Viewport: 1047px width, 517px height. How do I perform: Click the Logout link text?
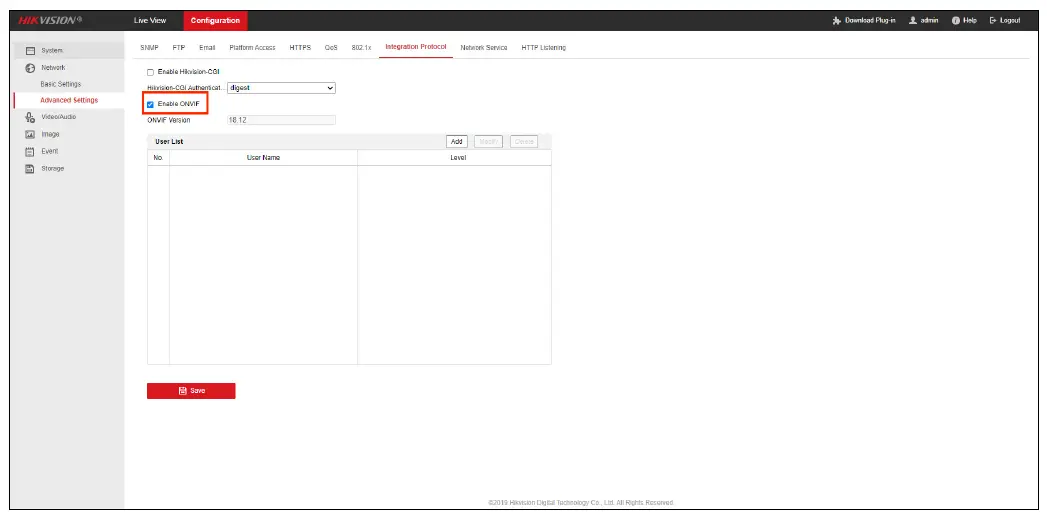(1010, 21)
